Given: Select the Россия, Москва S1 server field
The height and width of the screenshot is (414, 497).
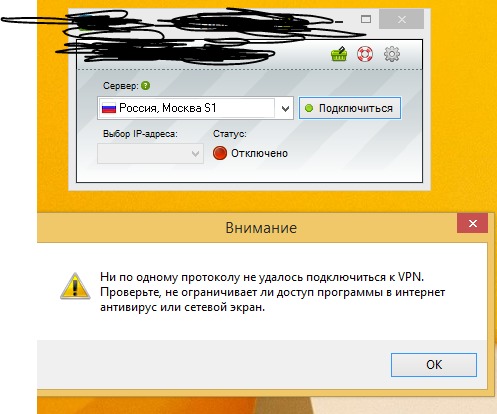Looking at the screenshot, I should (x=195, y=108).
